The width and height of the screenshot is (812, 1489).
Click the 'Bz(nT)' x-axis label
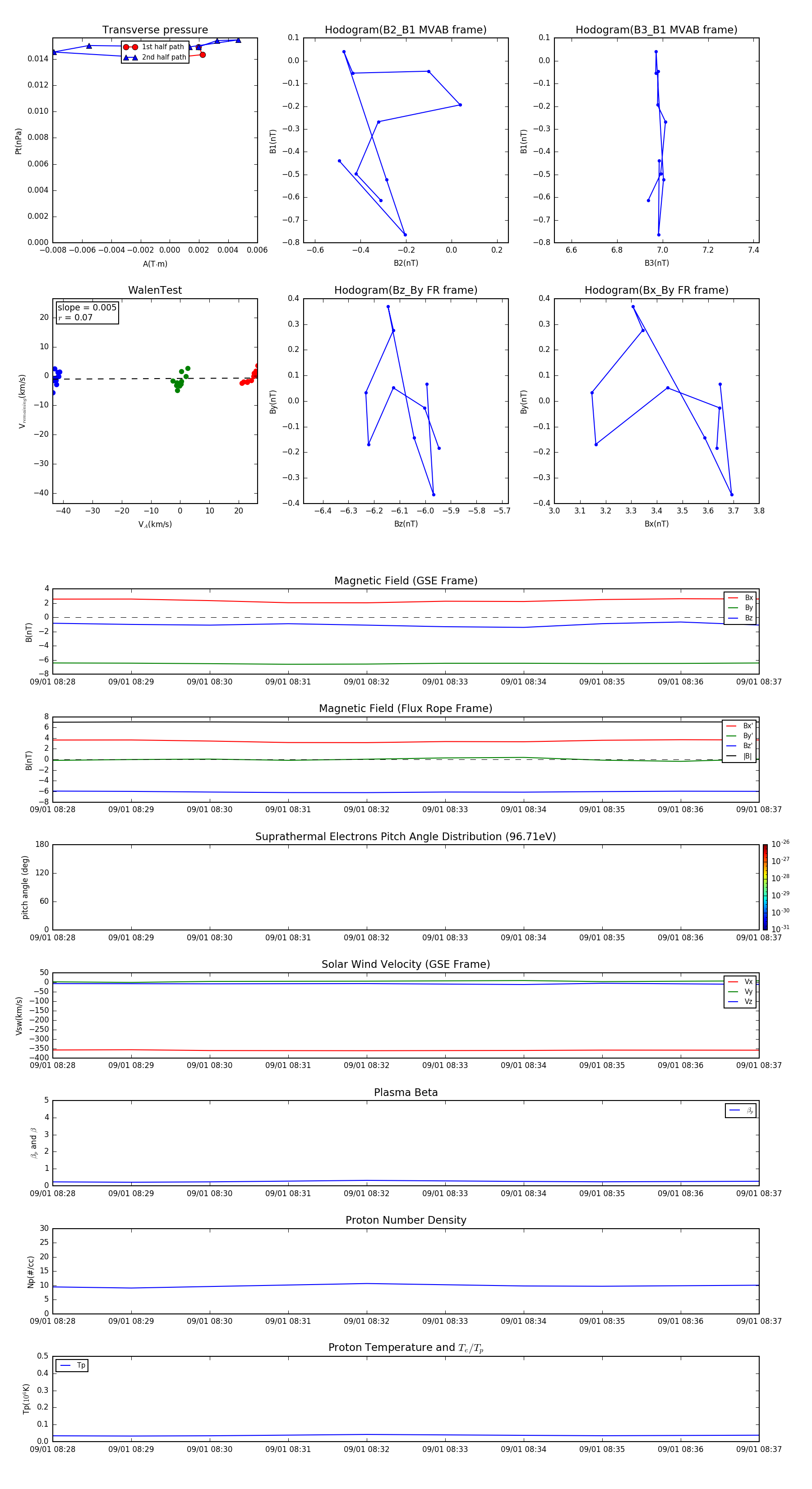[x=406, y=524]
